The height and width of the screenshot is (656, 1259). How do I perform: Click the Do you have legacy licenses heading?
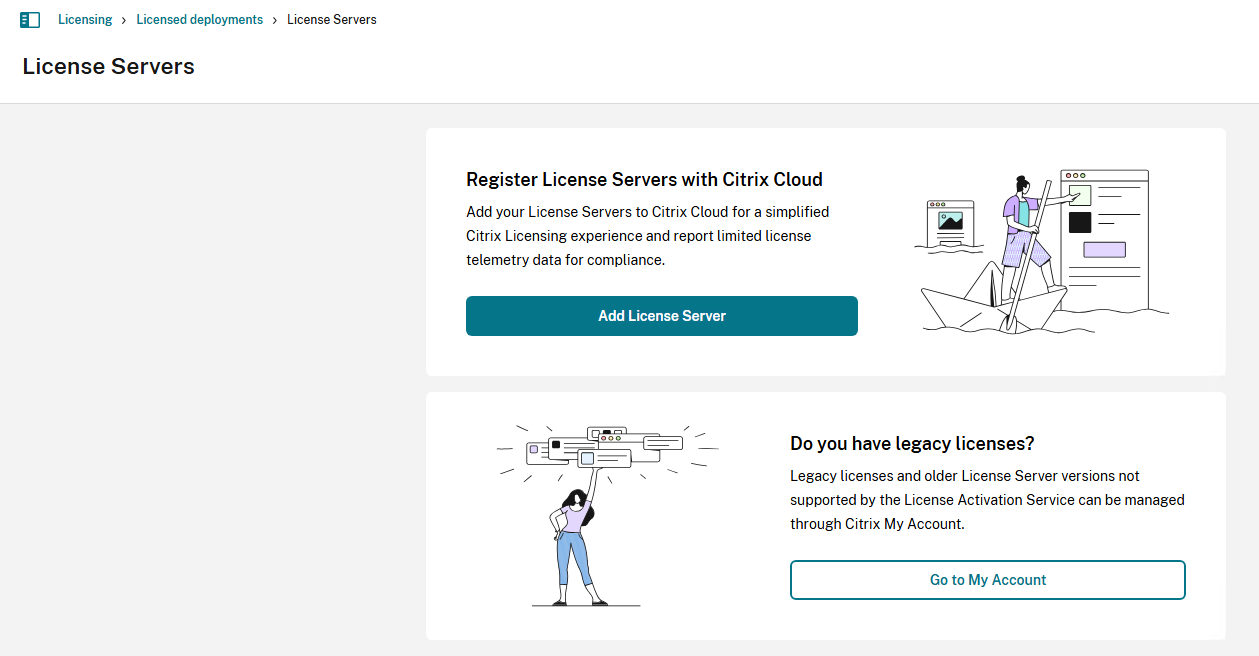912,443
